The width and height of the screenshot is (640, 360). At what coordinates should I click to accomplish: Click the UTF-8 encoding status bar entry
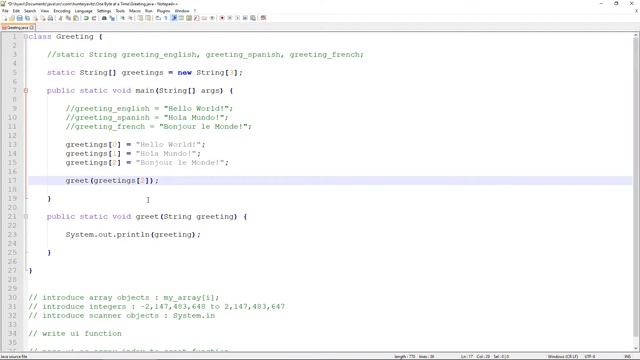point(590,357)
